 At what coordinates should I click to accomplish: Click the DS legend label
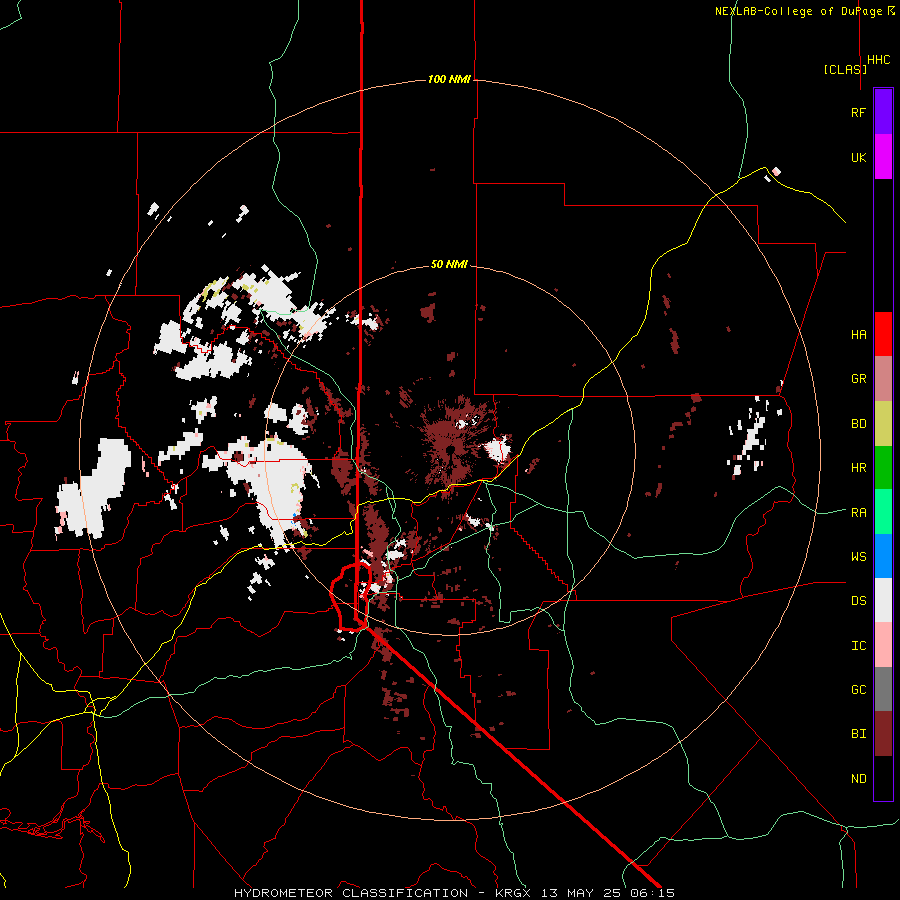tap(858, 600)
